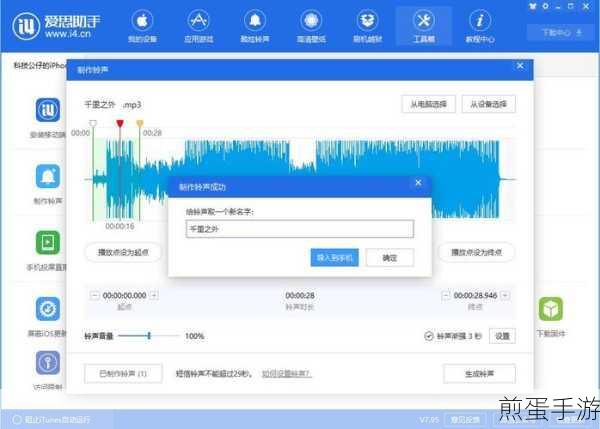This screenshot has width=600, height=429.
Task: Increase end time 00:00:28.946 with plus
Action: [505, 295]
